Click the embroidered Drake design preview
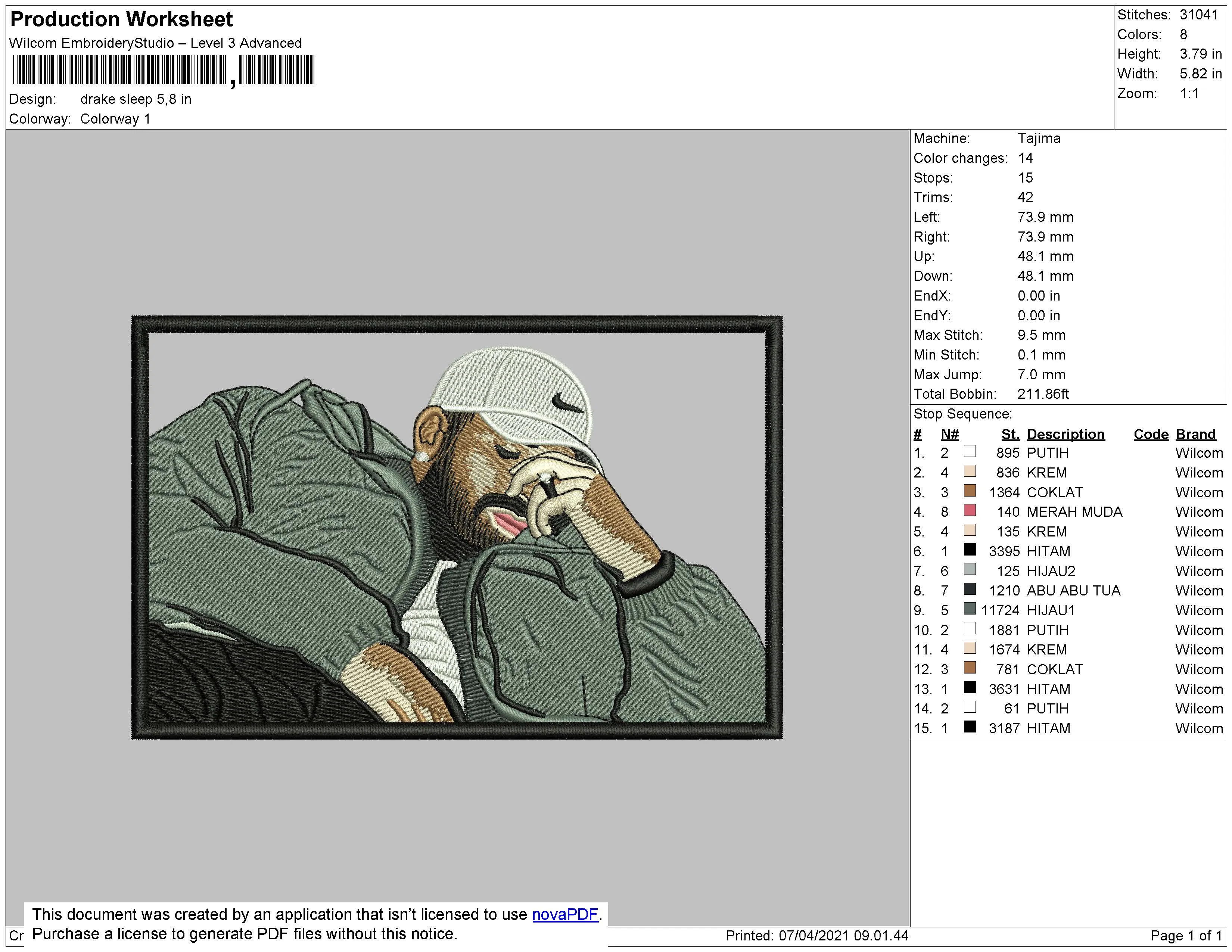 click(457, 527)
